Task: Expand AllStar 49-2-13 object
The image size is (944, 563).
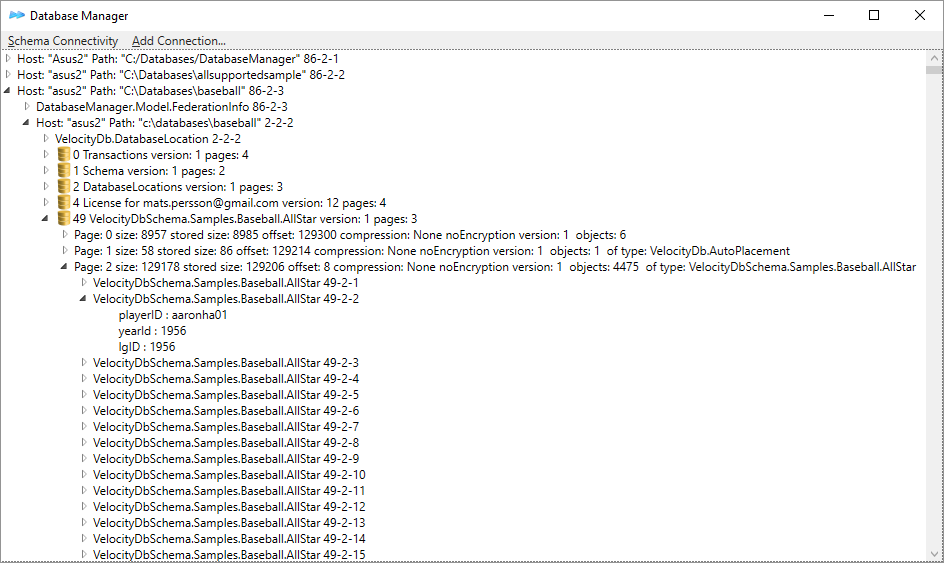Action: (x=84, y=523)
